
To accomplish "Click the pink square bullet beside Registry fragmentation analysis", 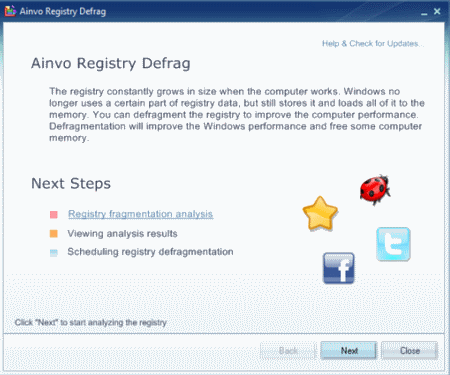I will 54,214.
